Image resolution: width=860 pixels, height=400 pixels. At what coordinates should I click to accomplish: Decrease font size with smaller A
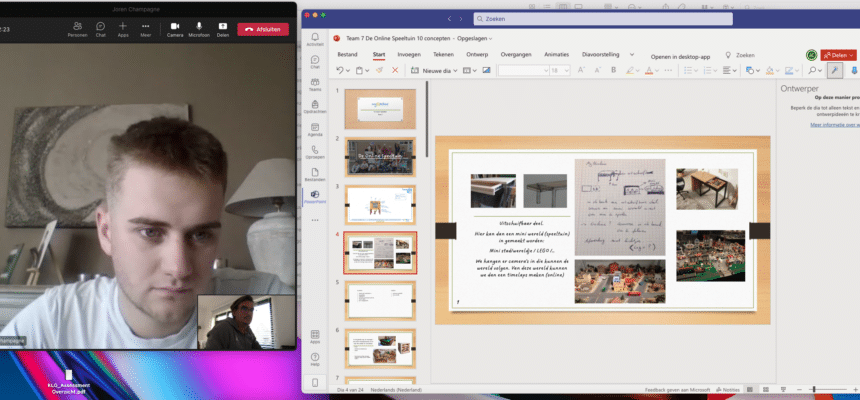click(598, 70)
